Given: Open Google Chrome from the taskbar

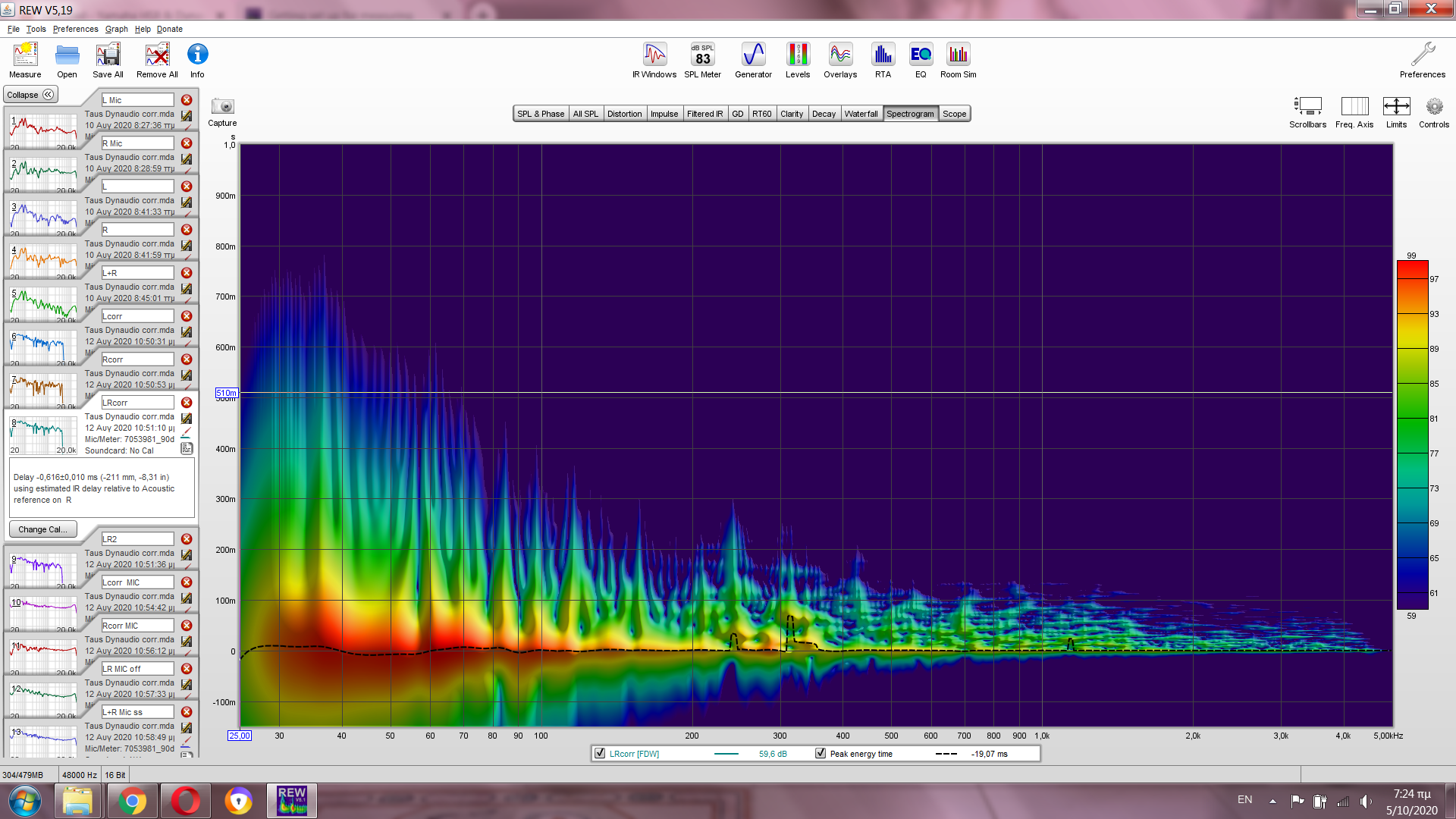Looking at the screenshot, I should 132,801.
